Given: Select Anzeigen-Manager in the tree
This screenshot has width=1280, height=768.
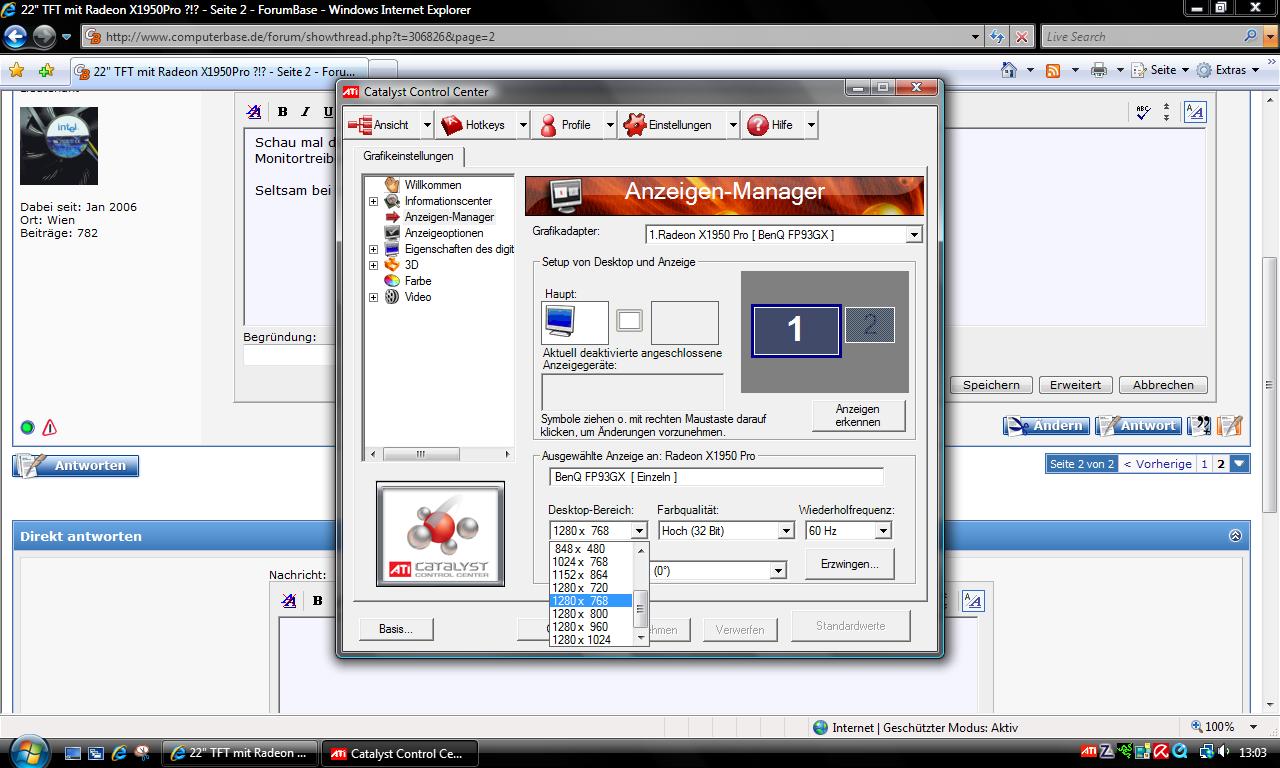Looking at the screenshot, I should [x=449, y=217].
